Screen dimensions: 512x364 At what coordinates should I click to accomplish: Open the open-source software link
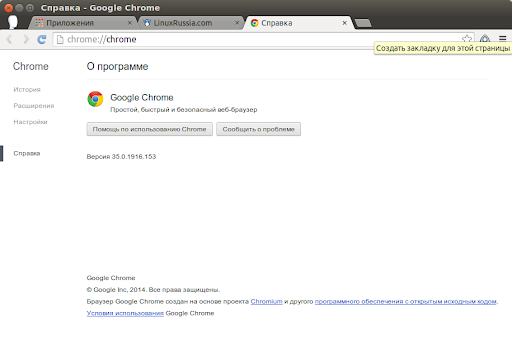(406, 301)
